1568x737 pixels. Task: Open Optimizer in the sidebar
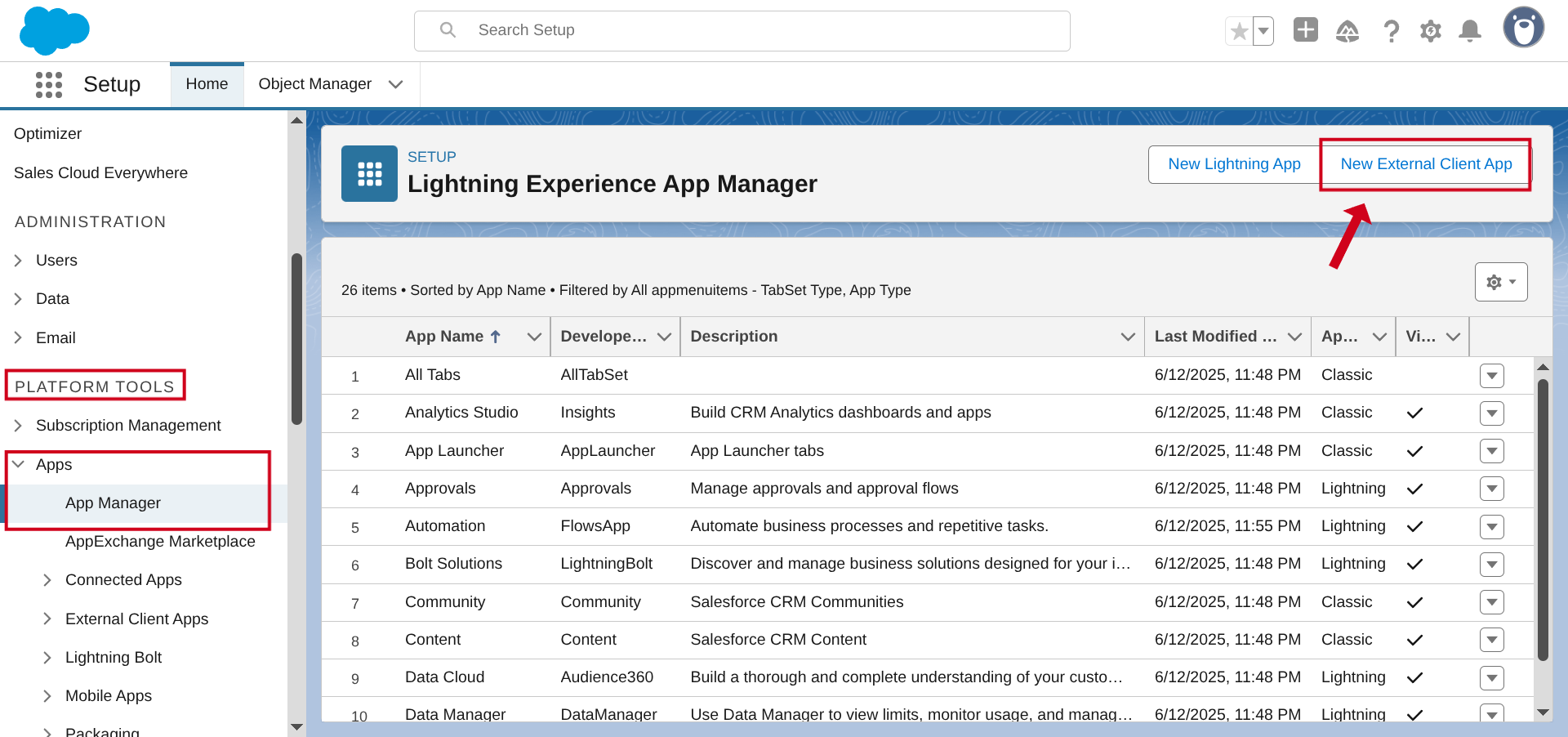pyautogui.click(x=48, y=134)
